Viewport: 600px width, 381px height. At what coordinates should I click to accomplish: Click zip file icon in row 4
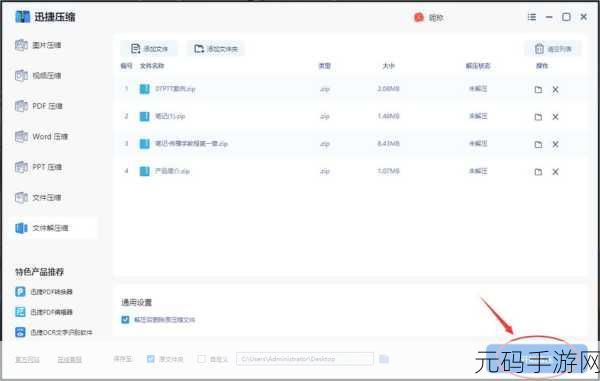[x=144, y=171]
